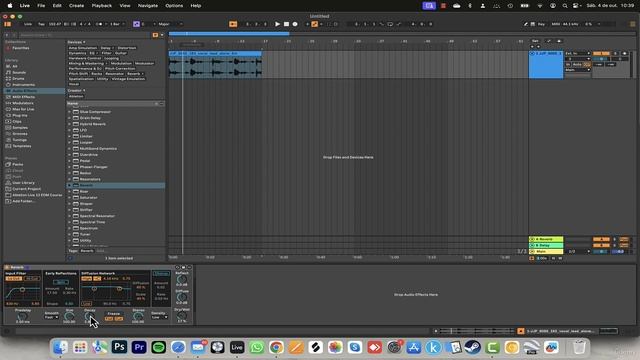This screenshot has height=360, width=640.
Task: Start playback with the Play button
Action: (x=277, y=24)
